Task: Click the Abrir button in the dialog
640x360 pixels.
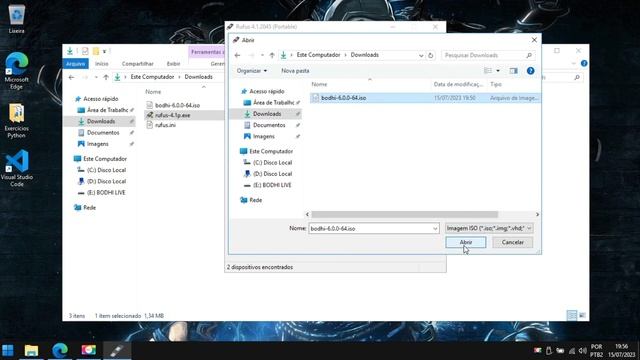Action: (x=466, y=242)
